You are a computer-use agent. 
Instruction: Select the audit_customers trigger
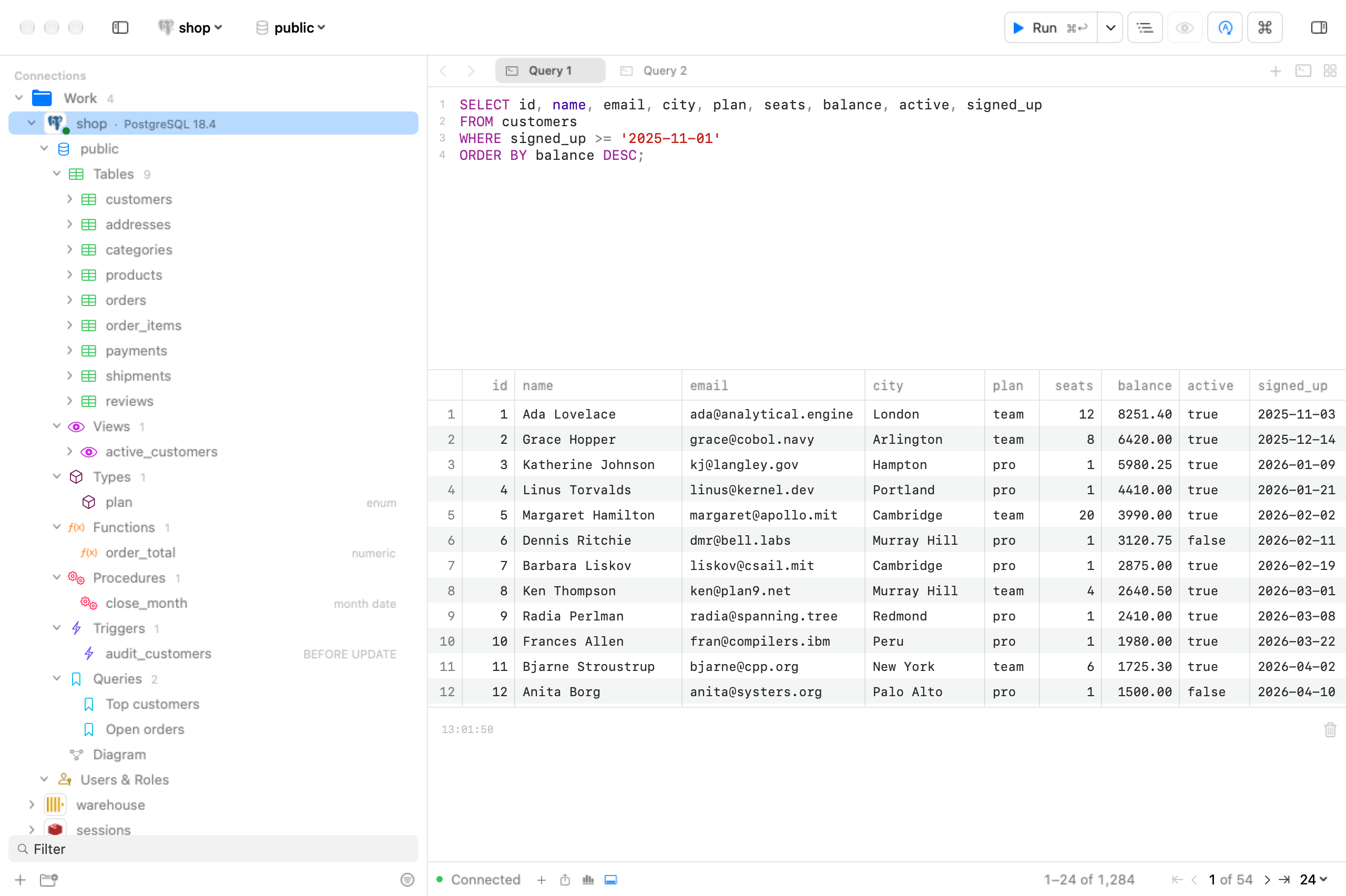click(x=158, y=654)
